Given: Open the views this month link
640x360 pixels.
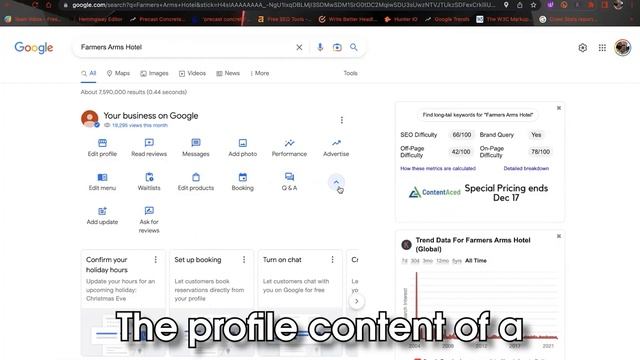Looking at the screenshot, I should [140, 125].
